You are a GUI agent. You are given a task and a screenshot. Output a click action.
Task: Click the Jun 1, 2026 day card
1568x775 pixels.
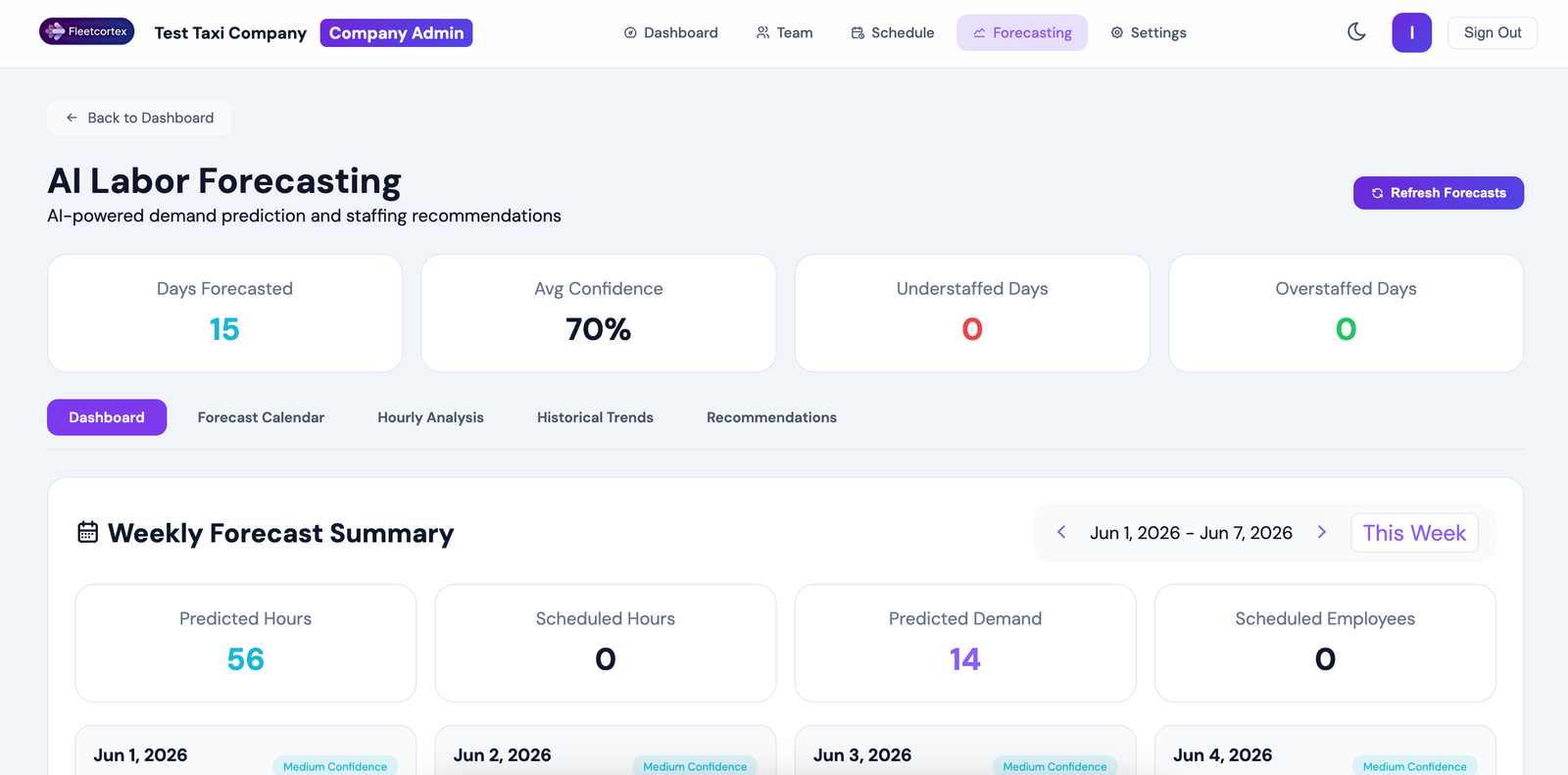coord(245,751)
